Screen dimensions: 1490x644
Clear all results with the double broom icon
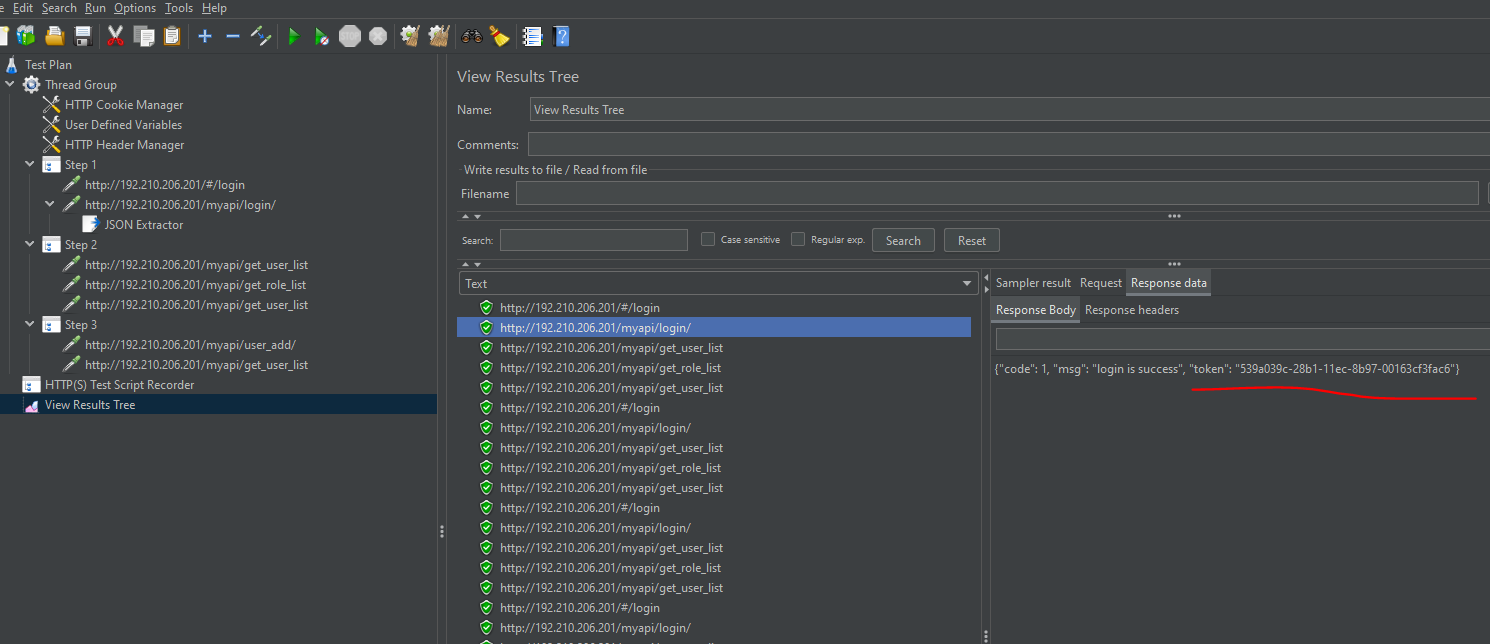tap(438, 37)
